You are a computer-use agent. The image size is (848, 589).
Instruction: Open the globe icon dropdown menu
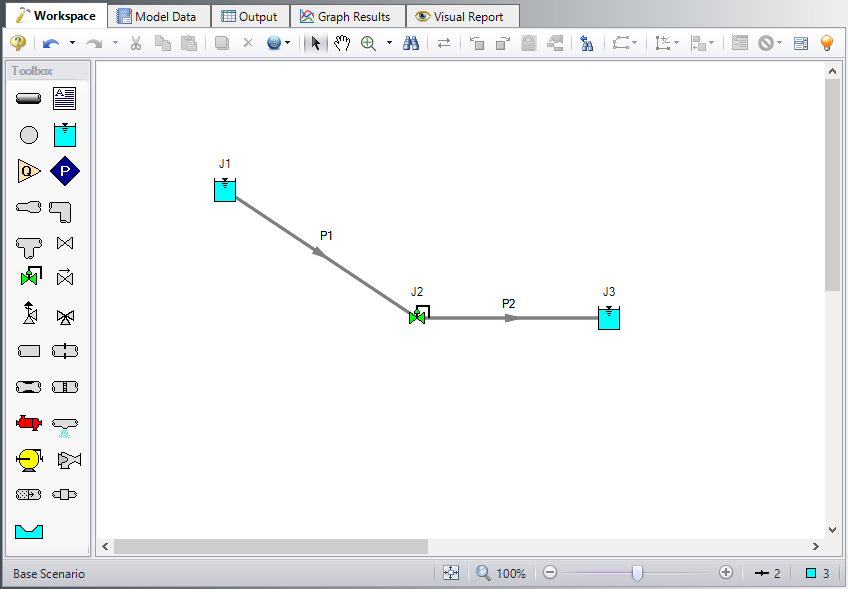pos(289,43)
